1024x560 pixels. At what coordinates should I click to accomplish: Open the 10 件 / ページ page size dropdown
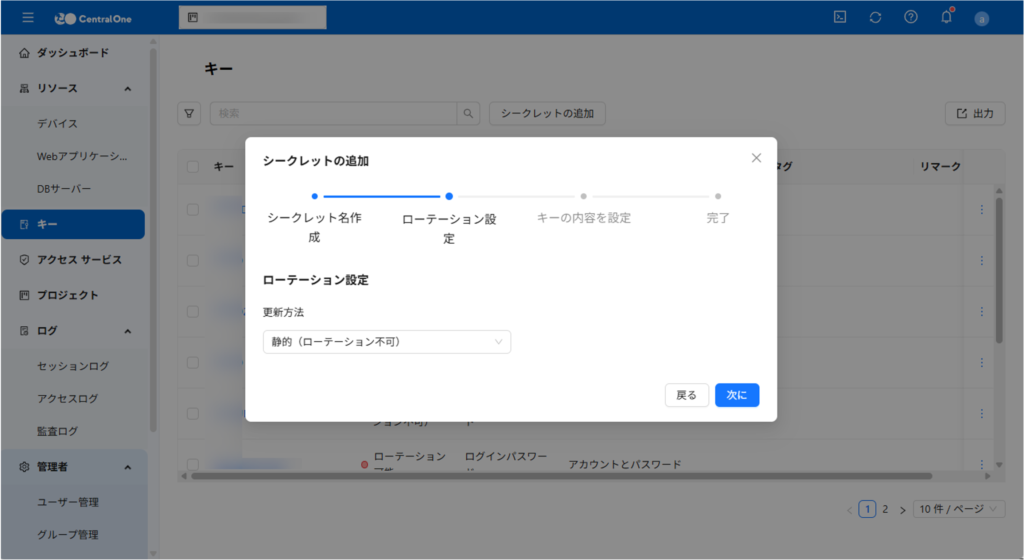click(960, 509)
